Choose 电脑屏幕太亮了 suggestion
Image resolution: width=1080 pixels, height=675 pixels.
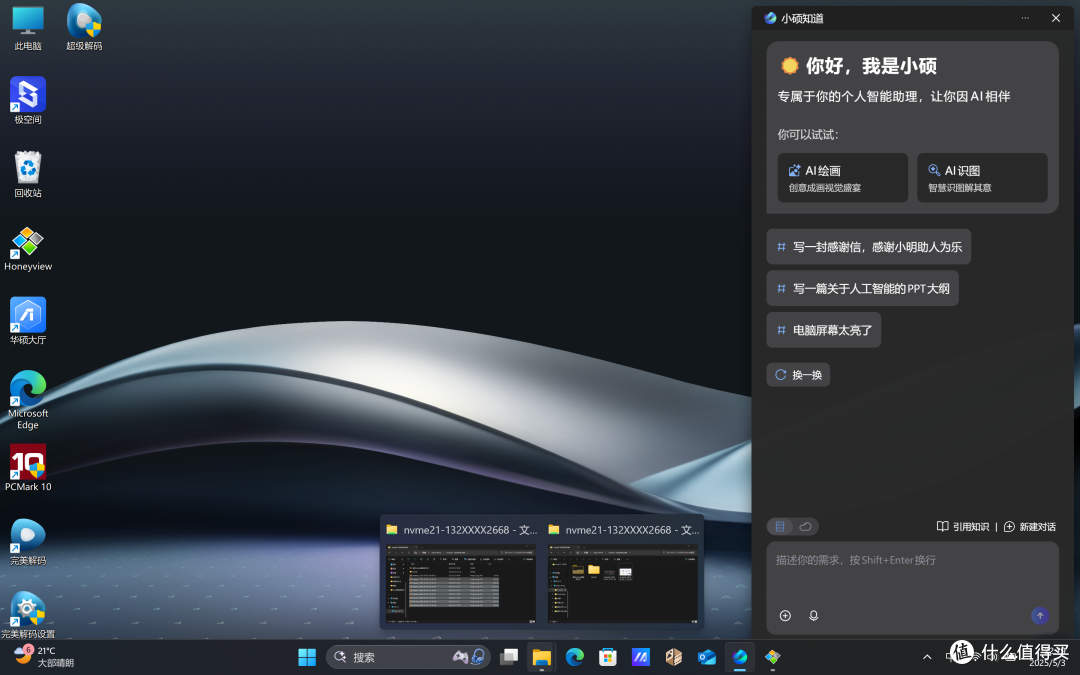(x=824, y=330)
